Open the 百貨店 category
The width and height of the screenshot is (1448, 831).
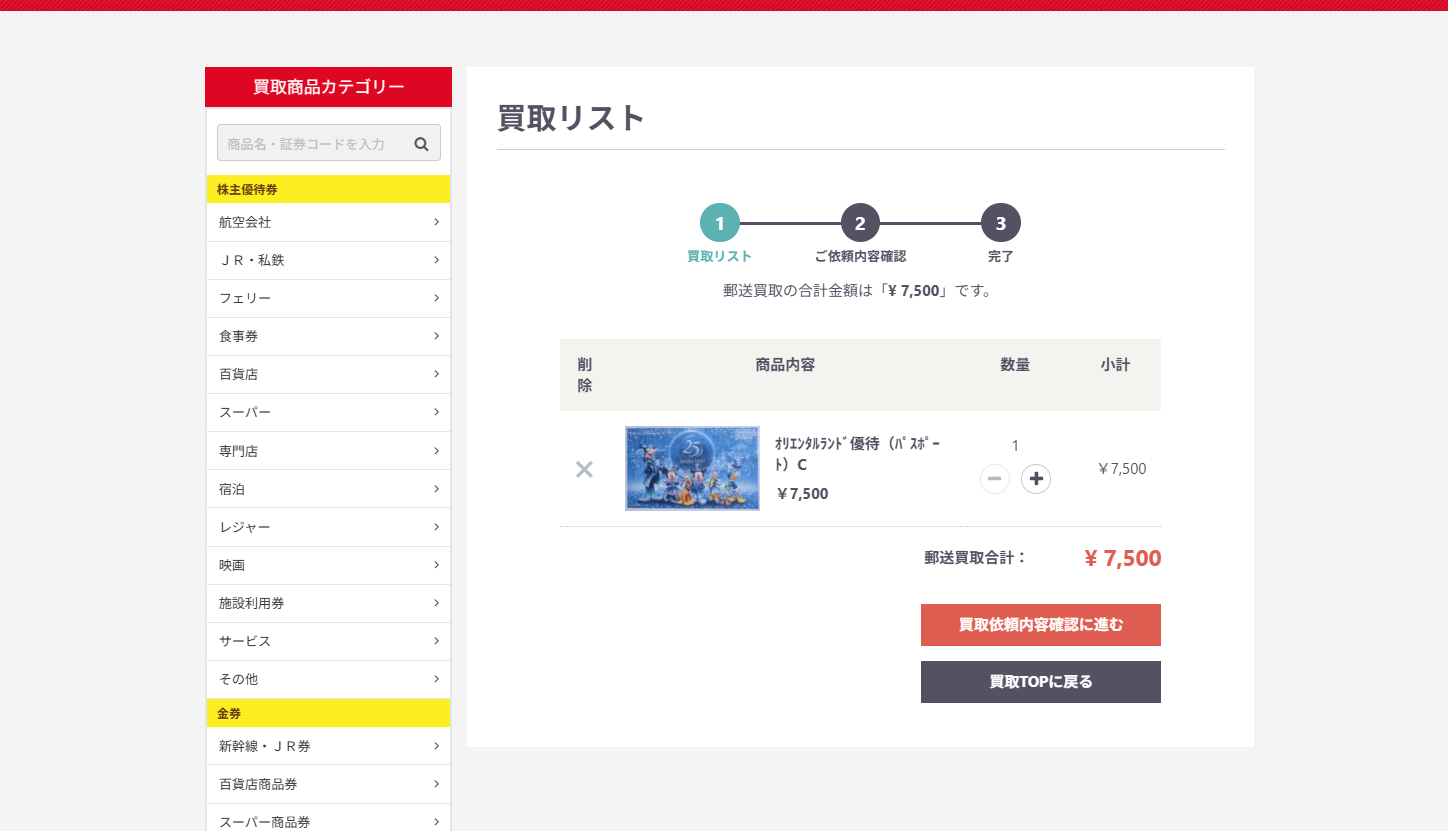click(329, 374)
